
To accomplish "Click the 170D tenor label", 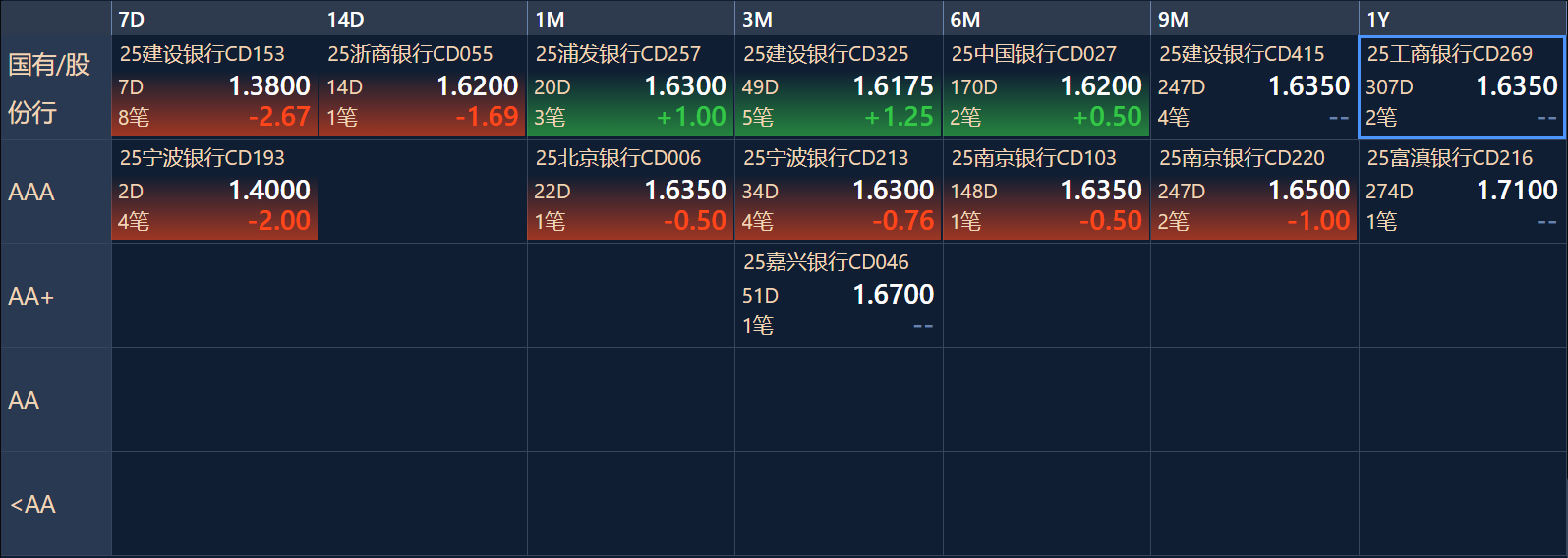I will coord(973,87).
